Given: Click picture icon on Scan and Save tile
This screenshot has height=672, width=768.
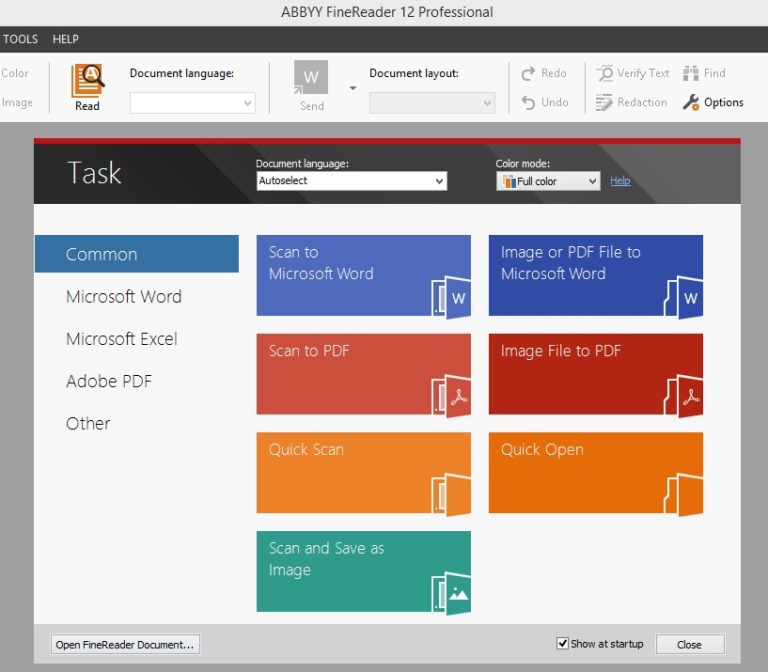Looking at the screenshot, I should 452,593.
